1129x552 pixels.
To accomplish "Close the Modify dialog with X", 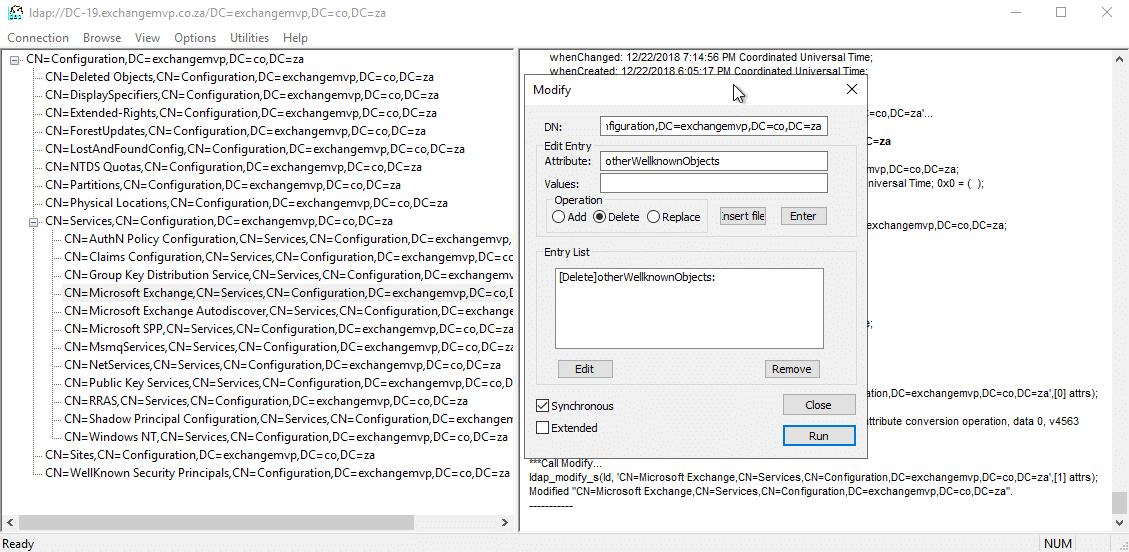I will (x=851, y=89).
